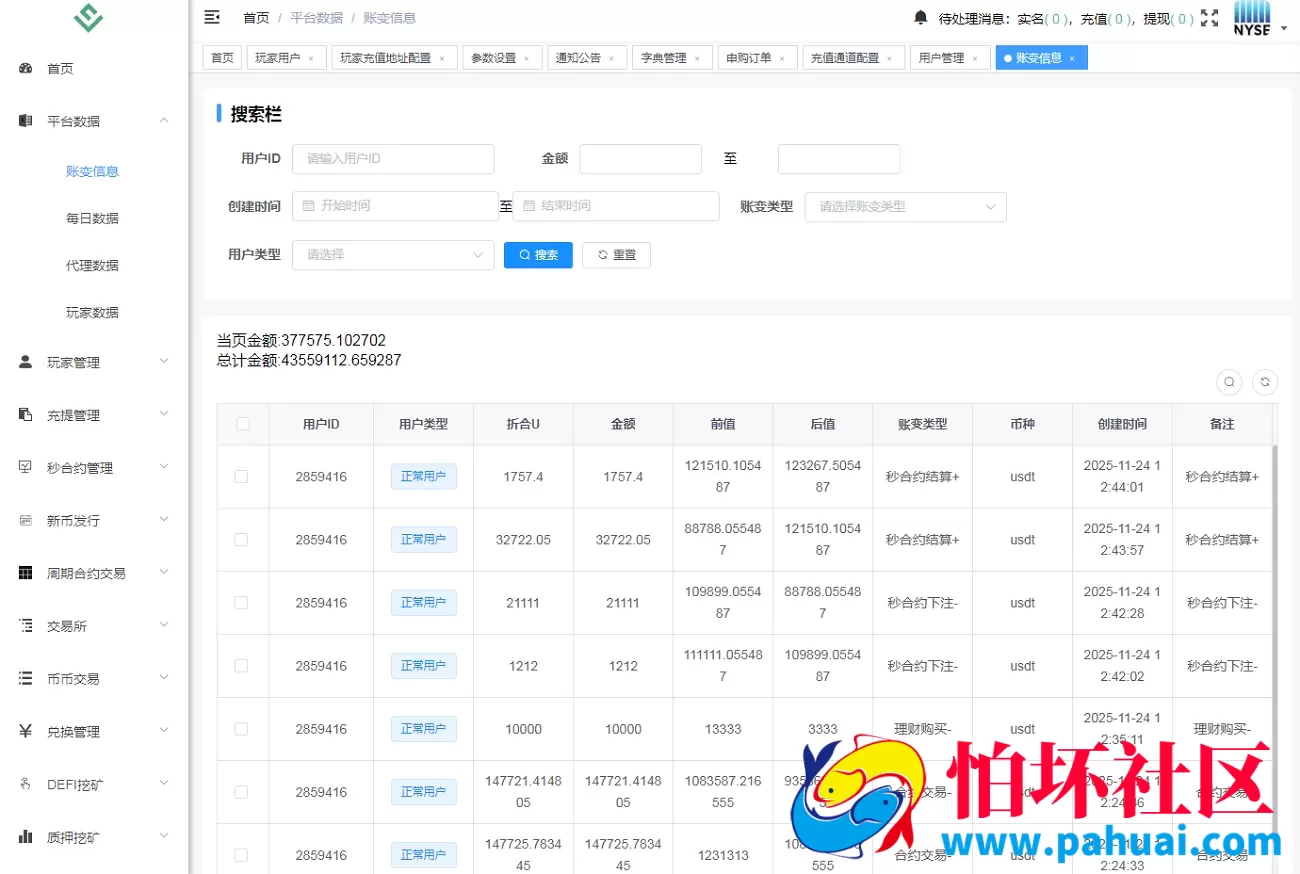The width and height of the screenshot is (1300, 874).
Task: Switch to the 玩家充值地址配置 tab
Action: pyautogui.click(x=394, y=58)
